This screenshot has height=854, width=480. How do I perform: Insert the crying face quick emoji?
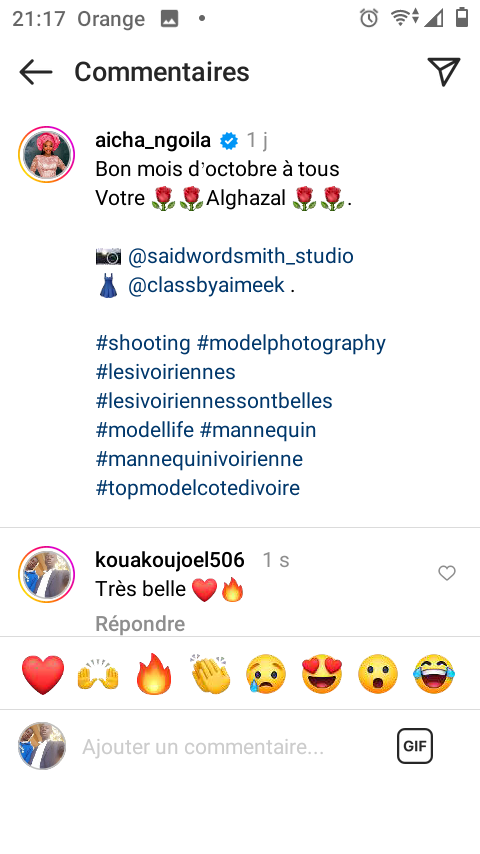(266, 674)
